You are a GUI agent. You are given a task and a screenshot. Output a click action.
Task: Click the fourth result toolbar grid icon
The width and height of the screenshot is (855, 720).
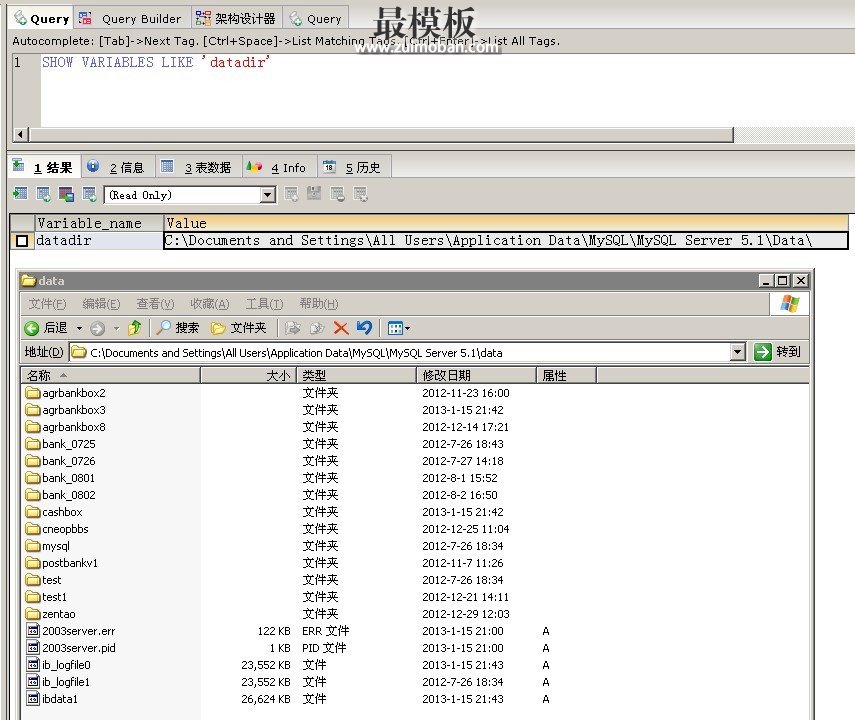[x=89, y=194]
